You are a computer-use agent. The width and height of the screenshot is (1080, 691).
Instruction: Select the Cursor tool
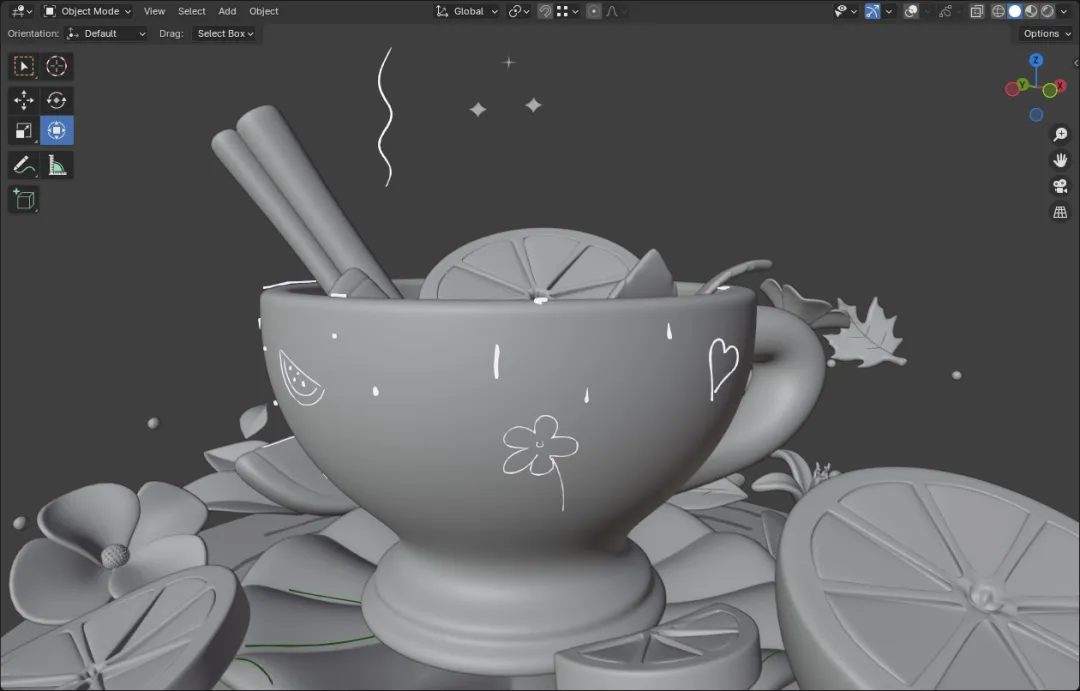click(x=56, y=66)
